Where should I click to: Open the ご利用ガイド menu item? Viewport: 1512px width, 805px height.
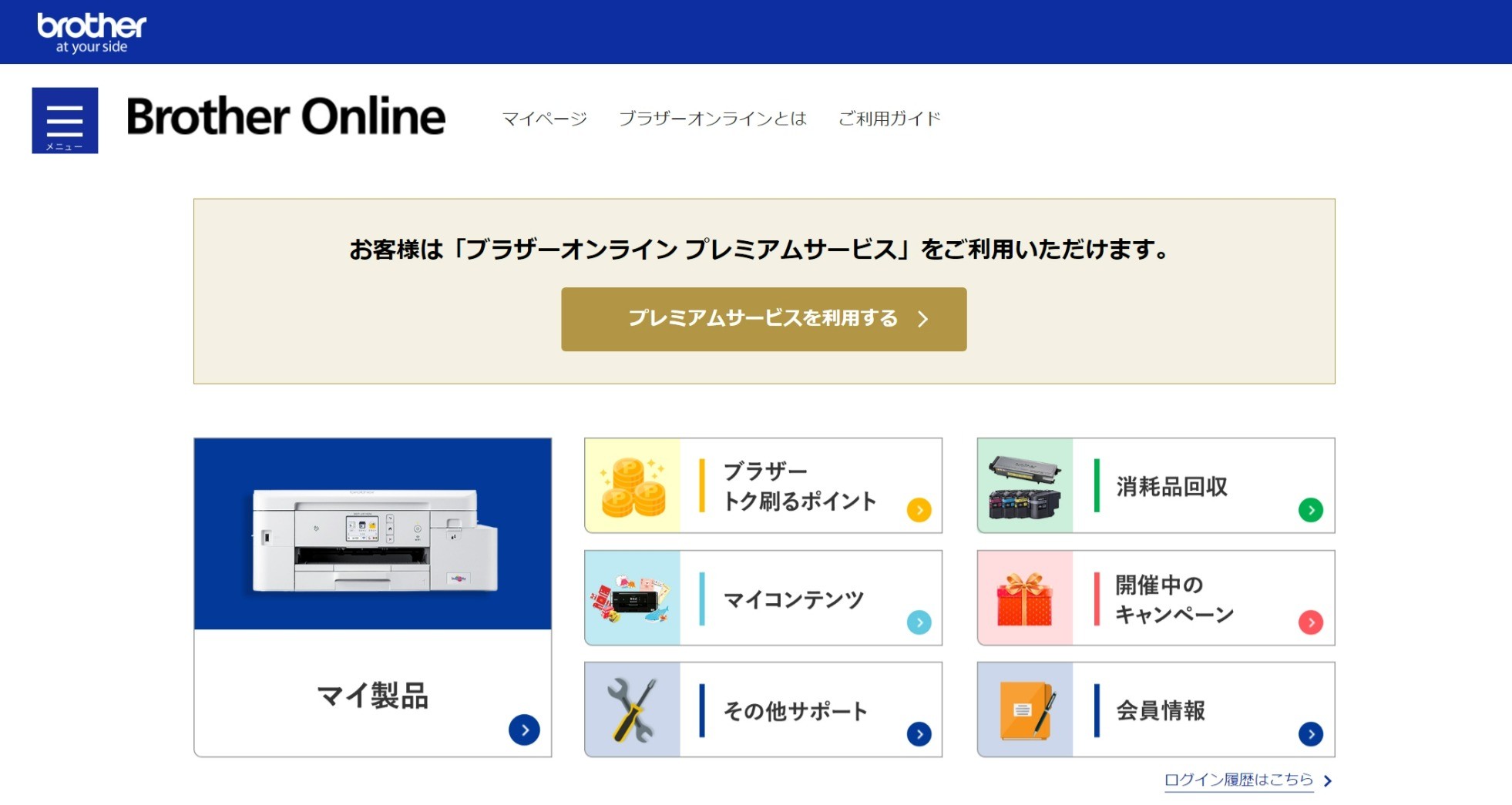(x=889, y=119)
